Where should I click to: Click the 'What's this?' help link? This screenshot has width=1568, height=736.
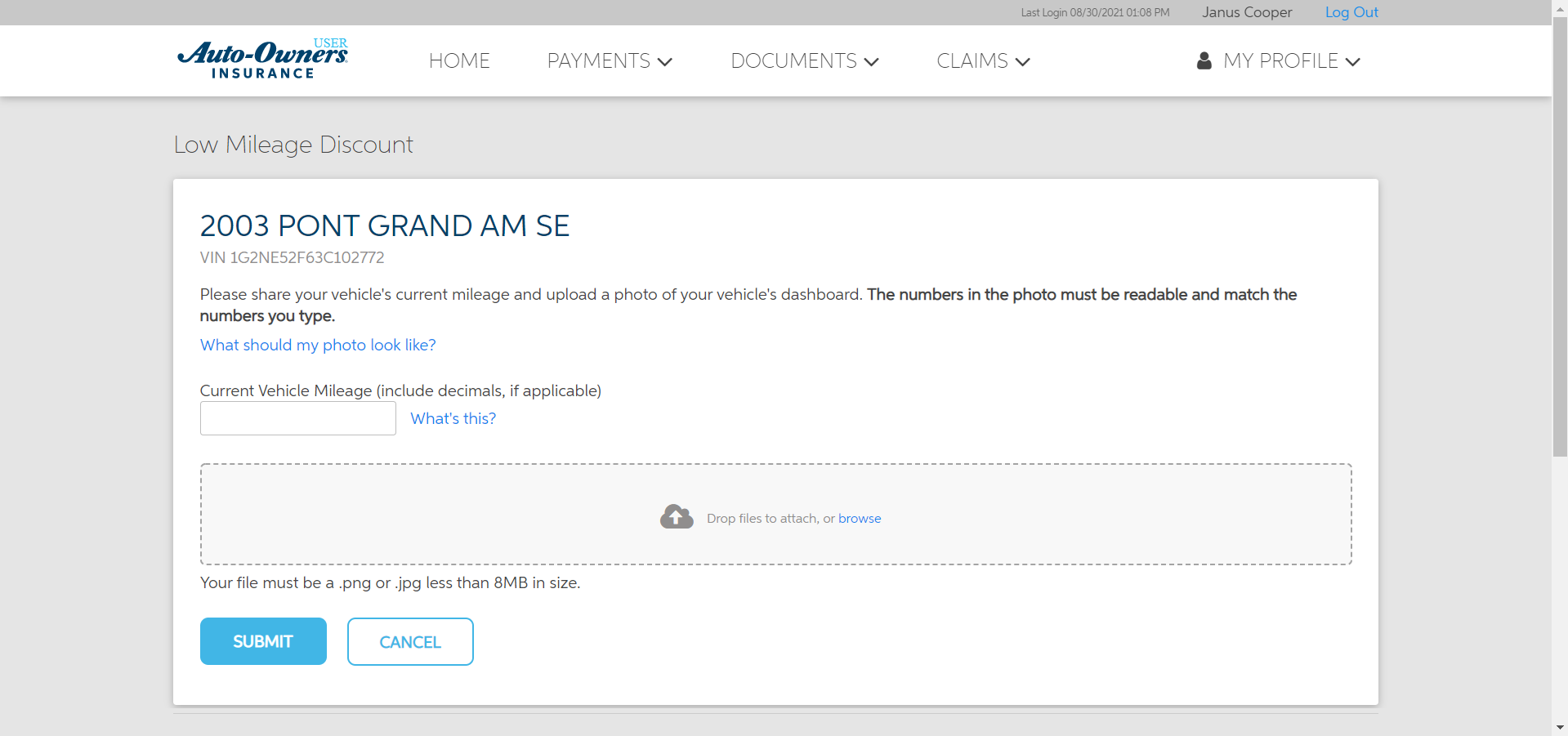pyautogui.click(x=453, y=418)
